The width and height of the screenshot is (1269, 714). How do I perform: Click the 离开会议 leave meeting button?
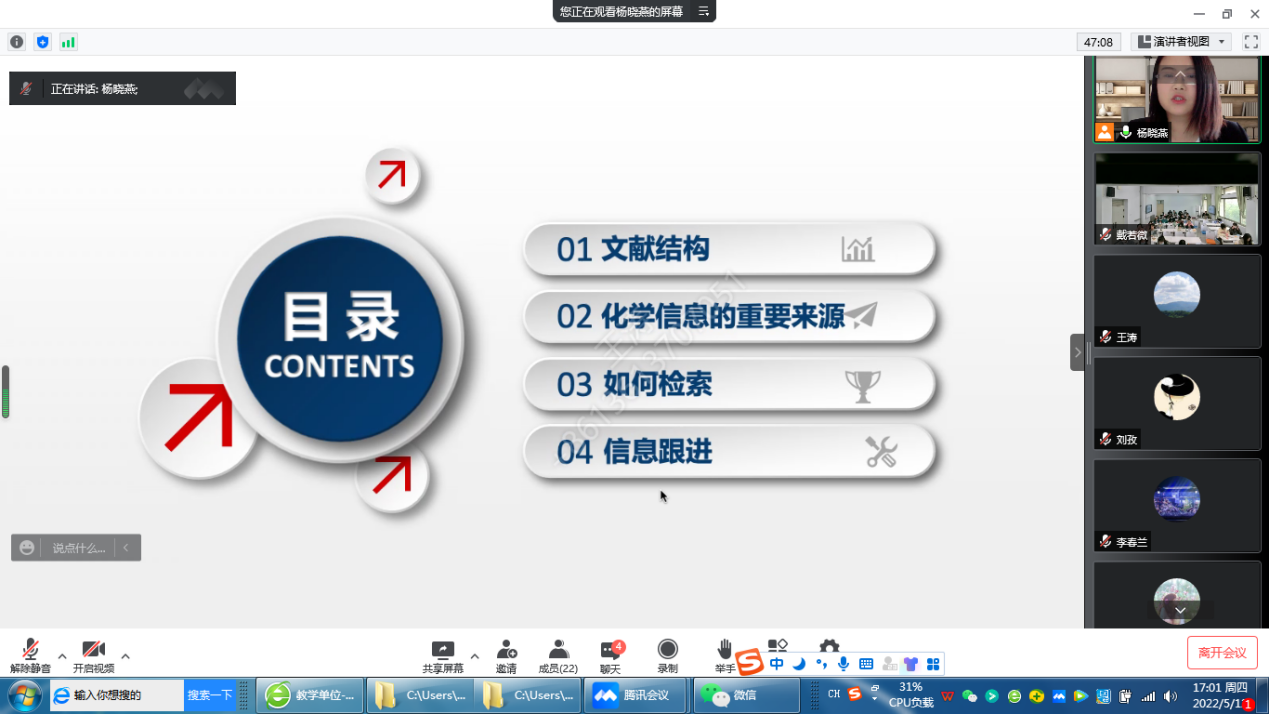click(1222, 653)
